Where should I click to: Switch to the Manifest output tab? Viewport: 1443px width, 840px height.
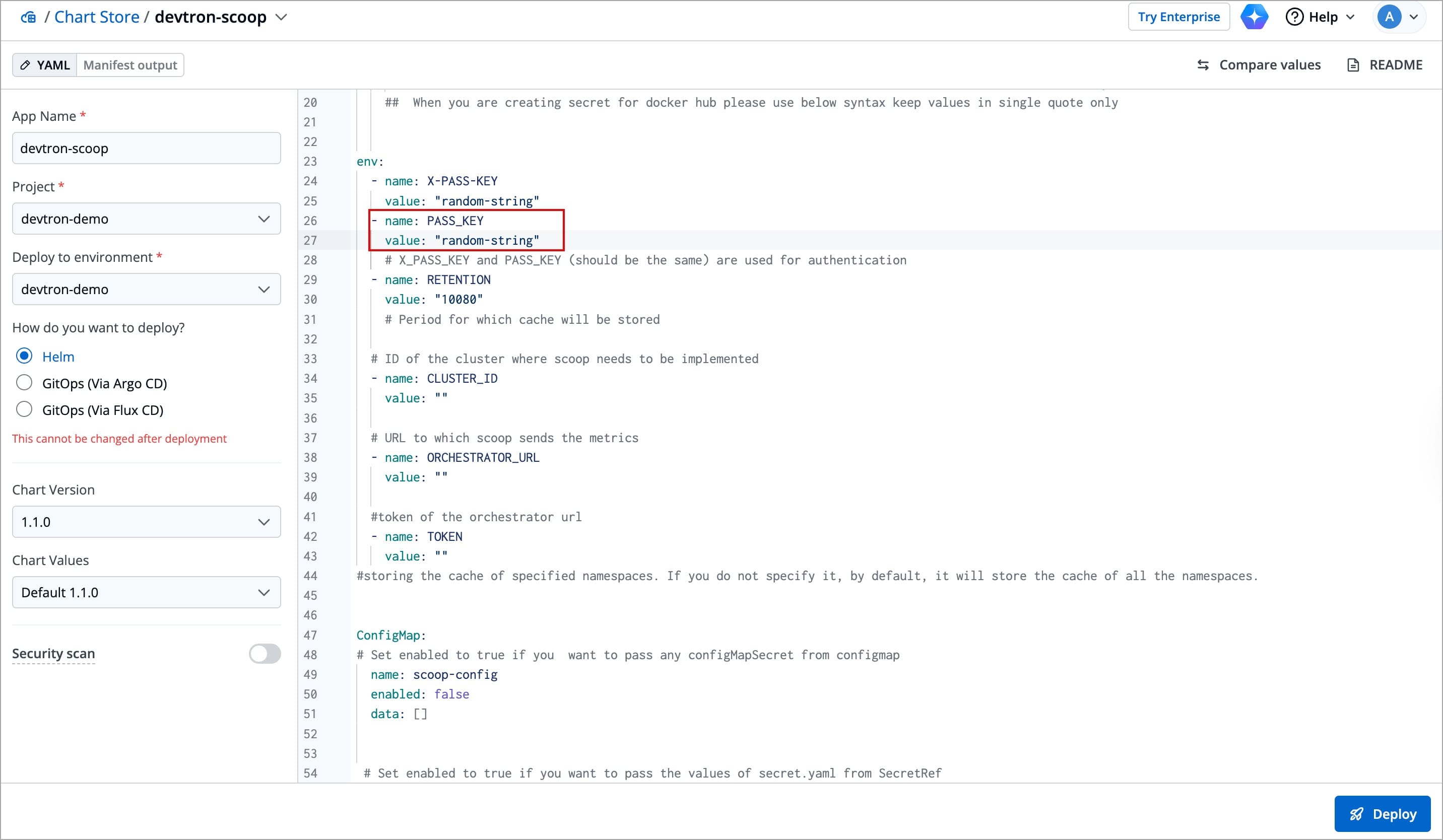pos(130,65)
